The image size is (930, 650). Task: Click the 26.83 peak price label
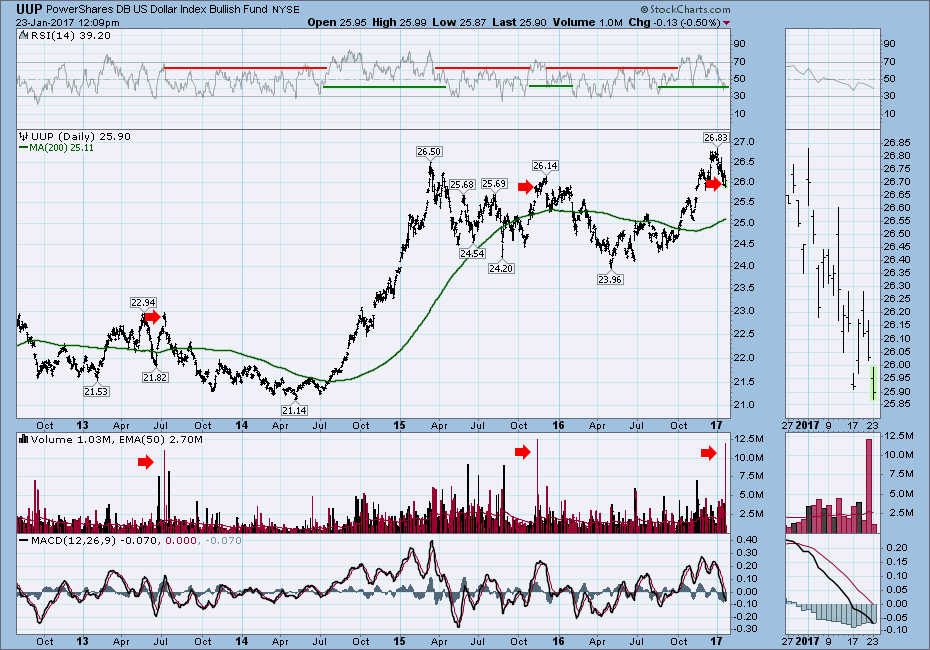tap(716, 138)
